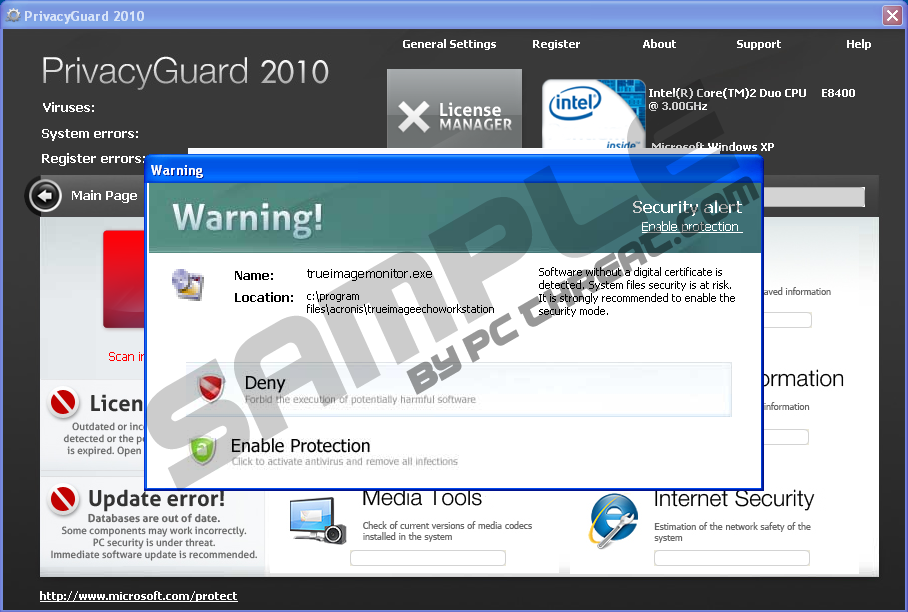Click the Intel inside logo
The width and height of the screenshot is (908, 612).
[x=593, y=114]
